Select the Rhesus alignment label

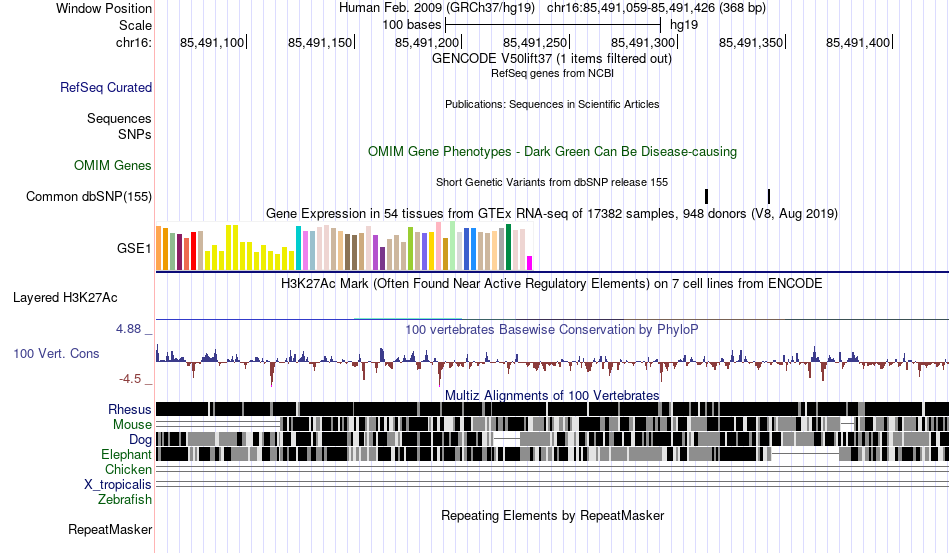tap(130, 409)
